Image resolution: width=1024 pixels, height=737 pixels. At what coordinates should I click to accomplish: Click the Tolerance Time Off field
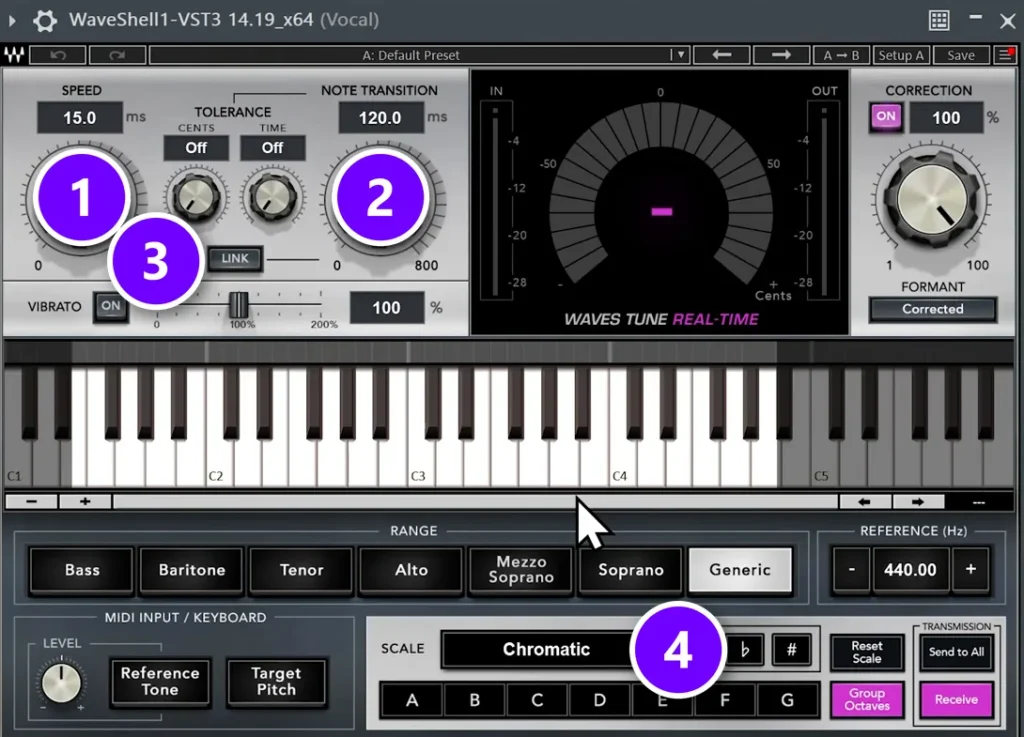point(272,148)
